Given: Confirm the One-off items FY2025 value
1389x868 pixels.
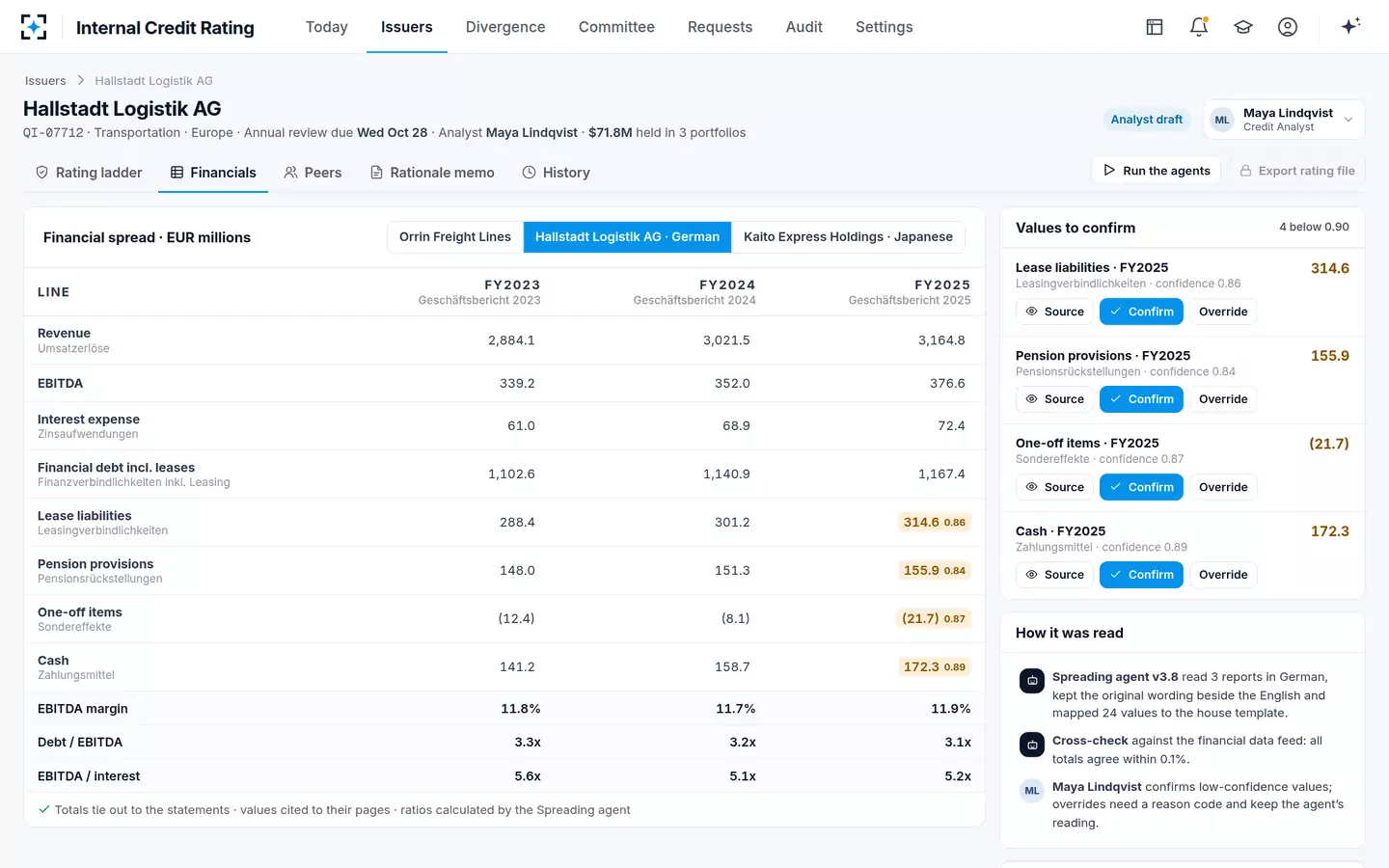Looking at the screenshot, I should 1141,487.
